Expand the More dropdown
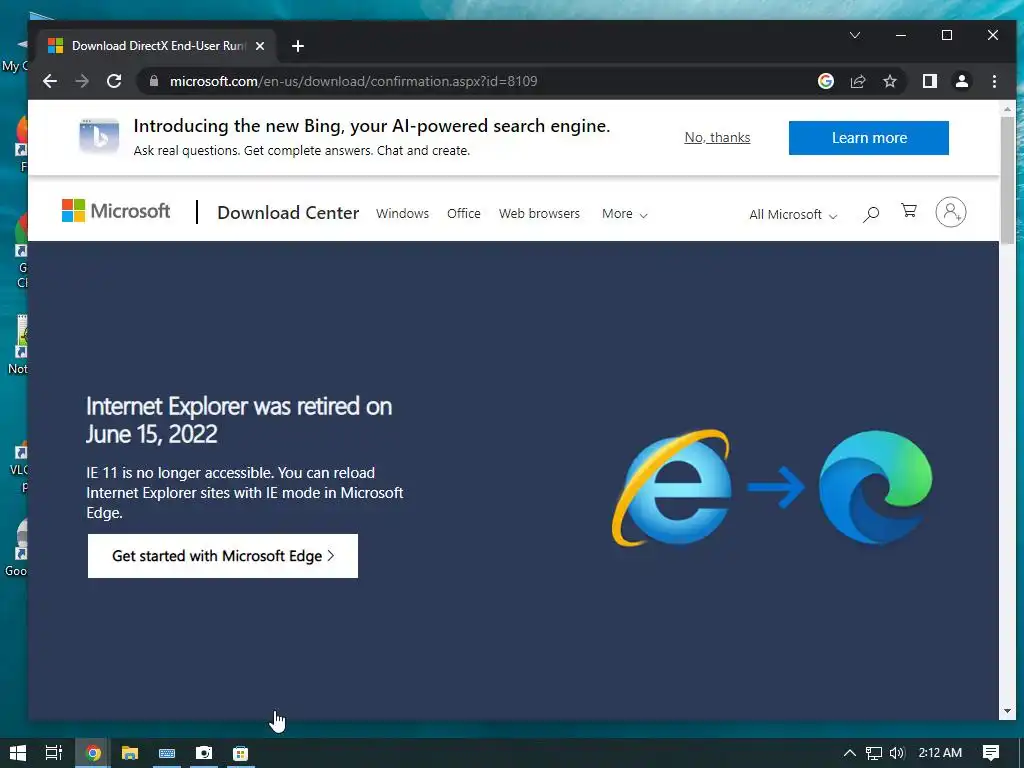The image size is (1024, 768). [x=624, y=214]
